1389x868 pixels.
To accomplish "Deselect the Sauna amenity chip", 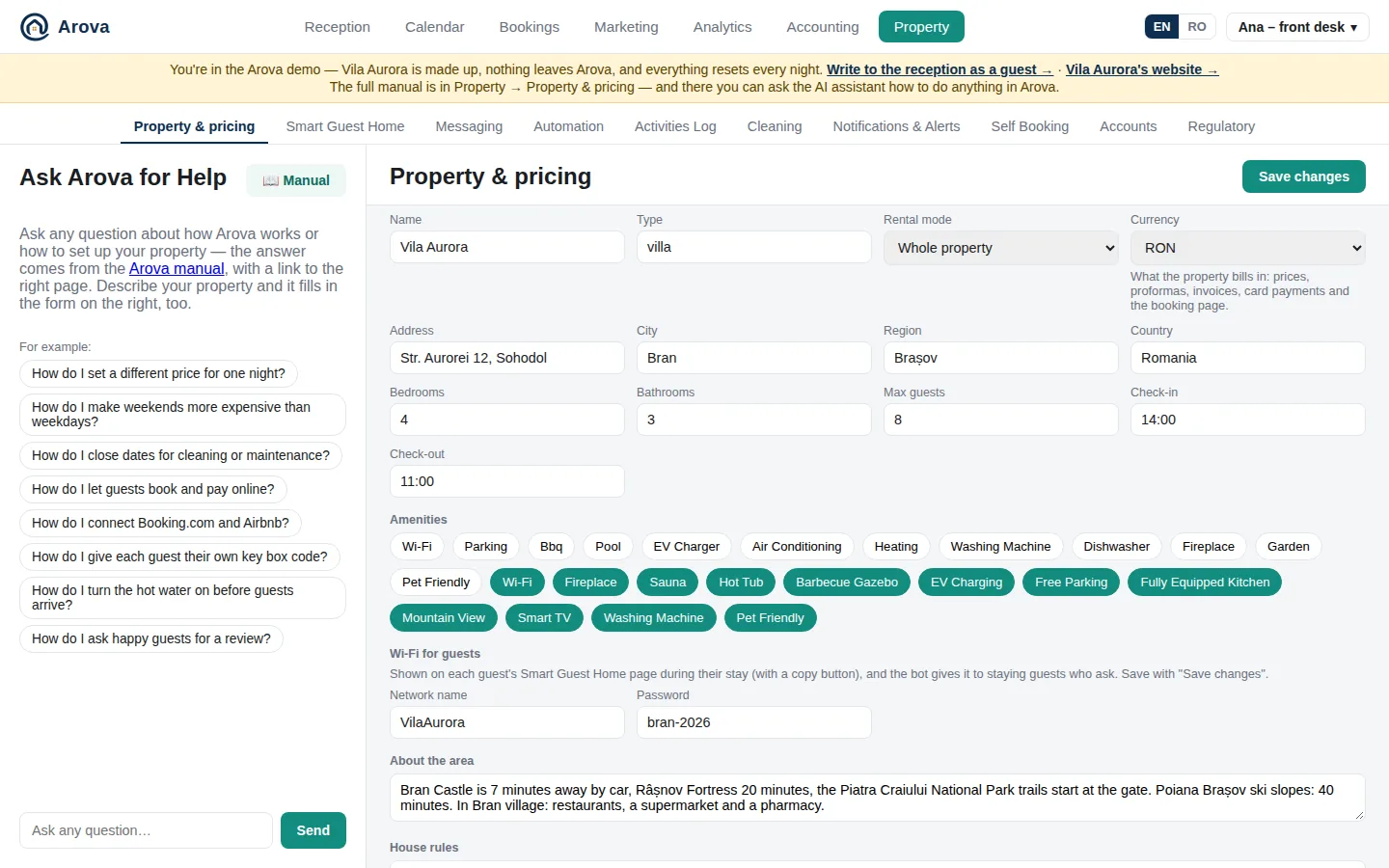I will point(667,583).
